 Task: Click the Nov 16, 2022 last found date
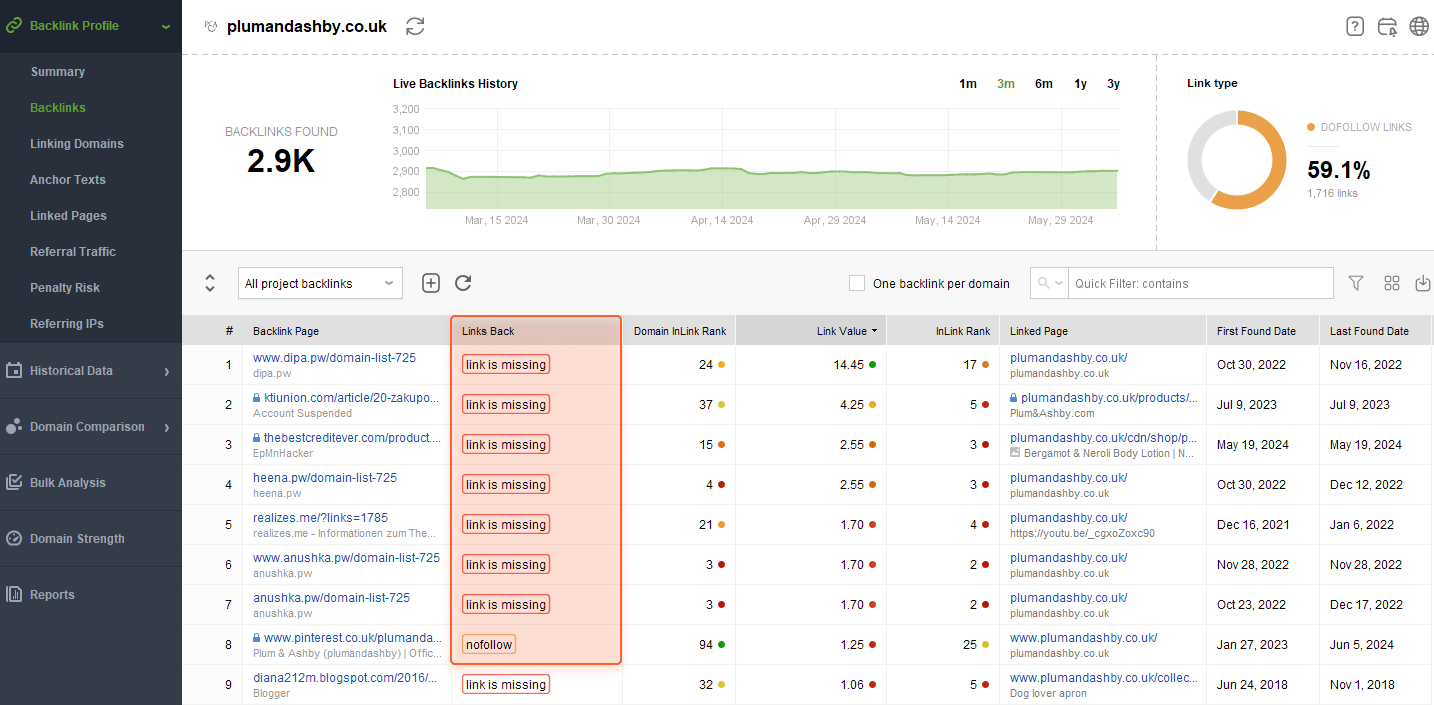[x=1366, y=365]
